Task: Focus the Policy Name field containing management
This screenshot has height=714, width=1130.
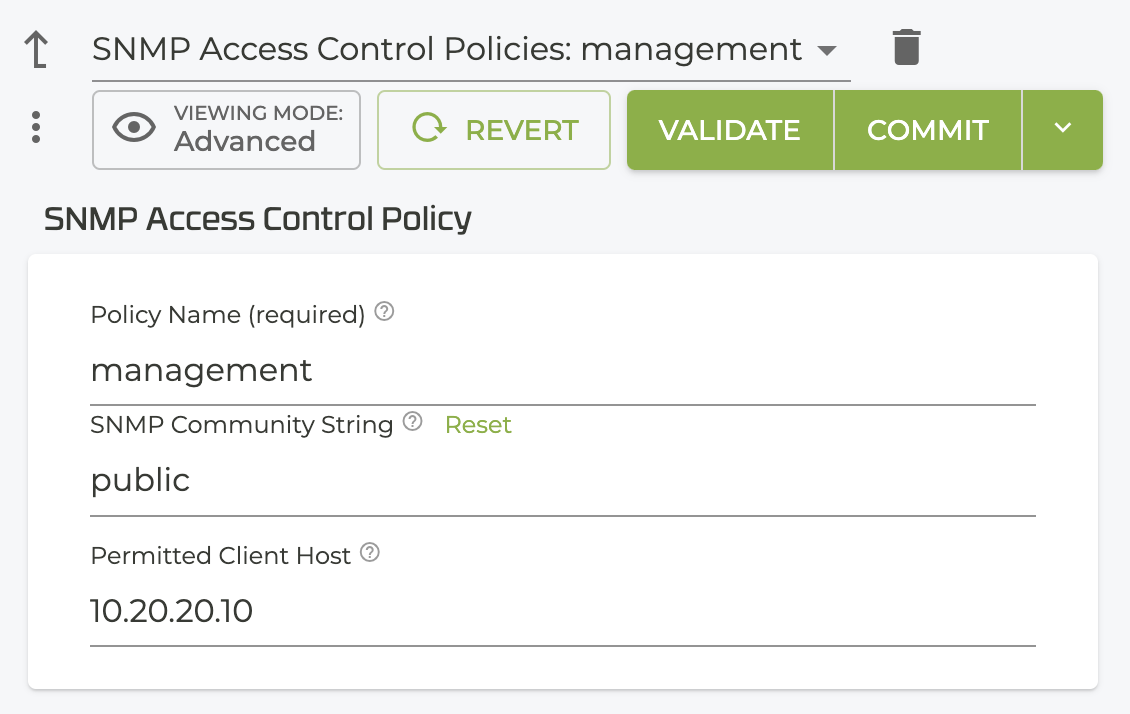Action: [x=562, y=371]
